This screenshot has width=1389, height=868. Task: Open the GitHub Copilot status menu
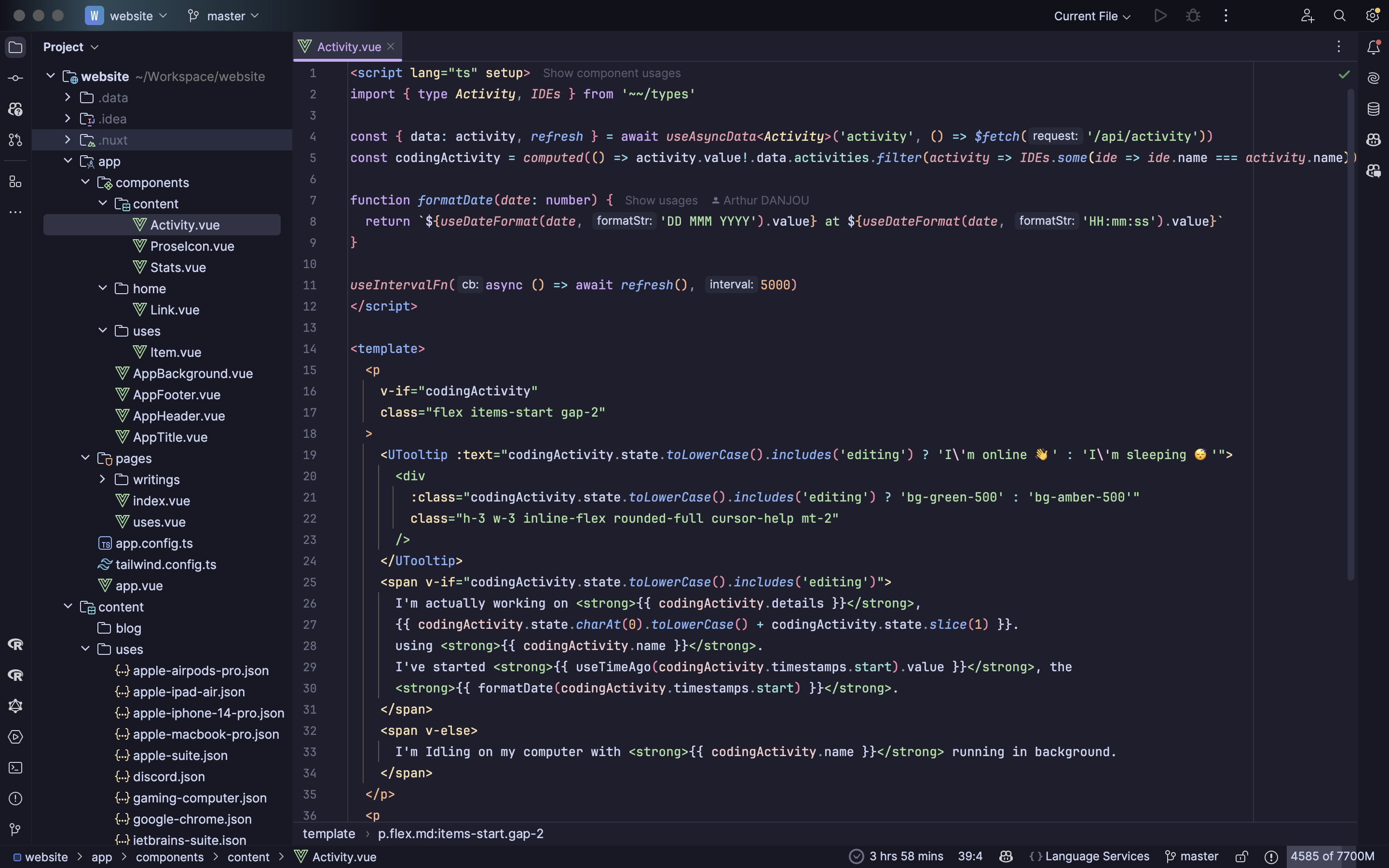pos(1006,856)
